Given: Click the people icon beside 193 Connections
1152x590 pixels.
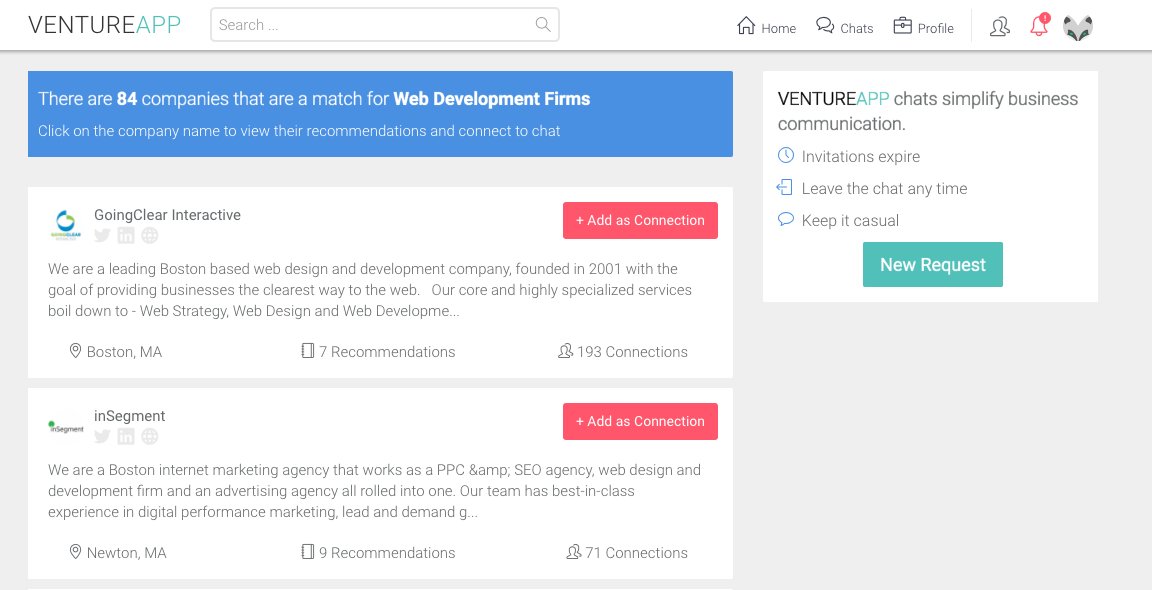Looking at the screenshot, I should pos(565,350).
